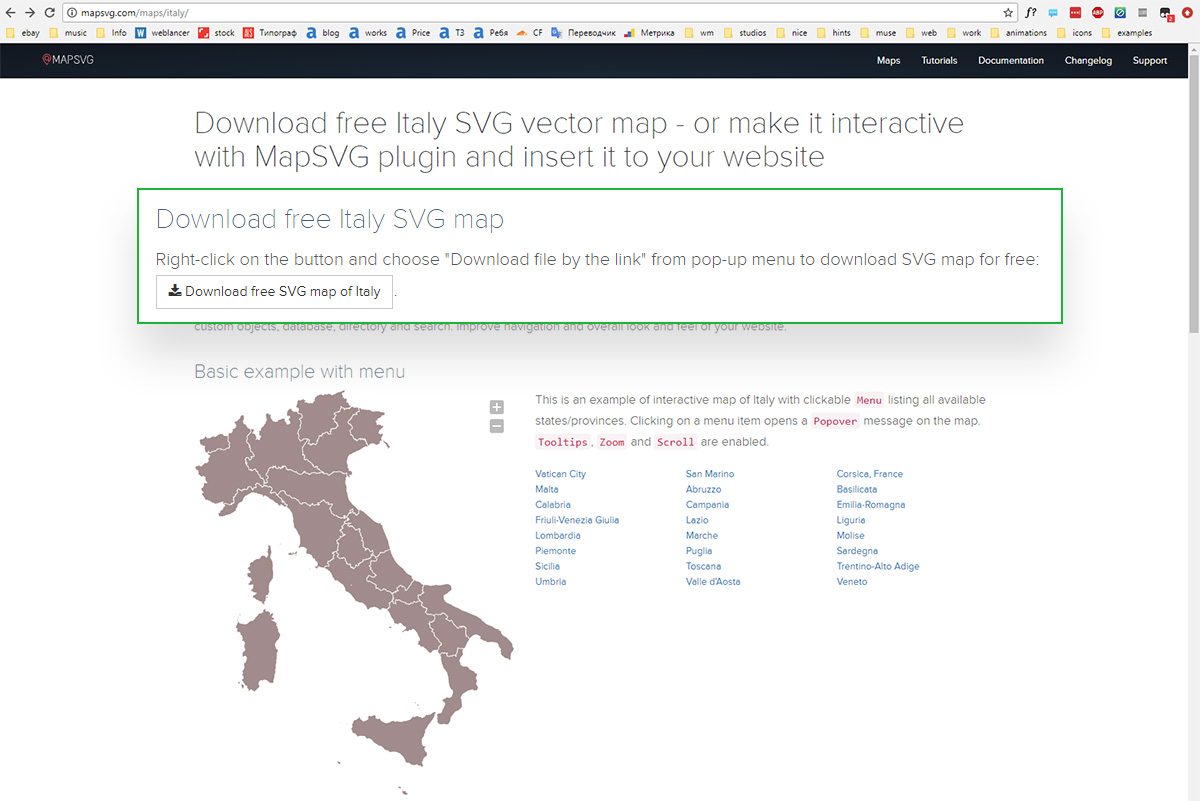Screen dimensions: 1200x801
Task: Open the WhatFont 'f?' extension icon
Action: (x=1031, y=13)
